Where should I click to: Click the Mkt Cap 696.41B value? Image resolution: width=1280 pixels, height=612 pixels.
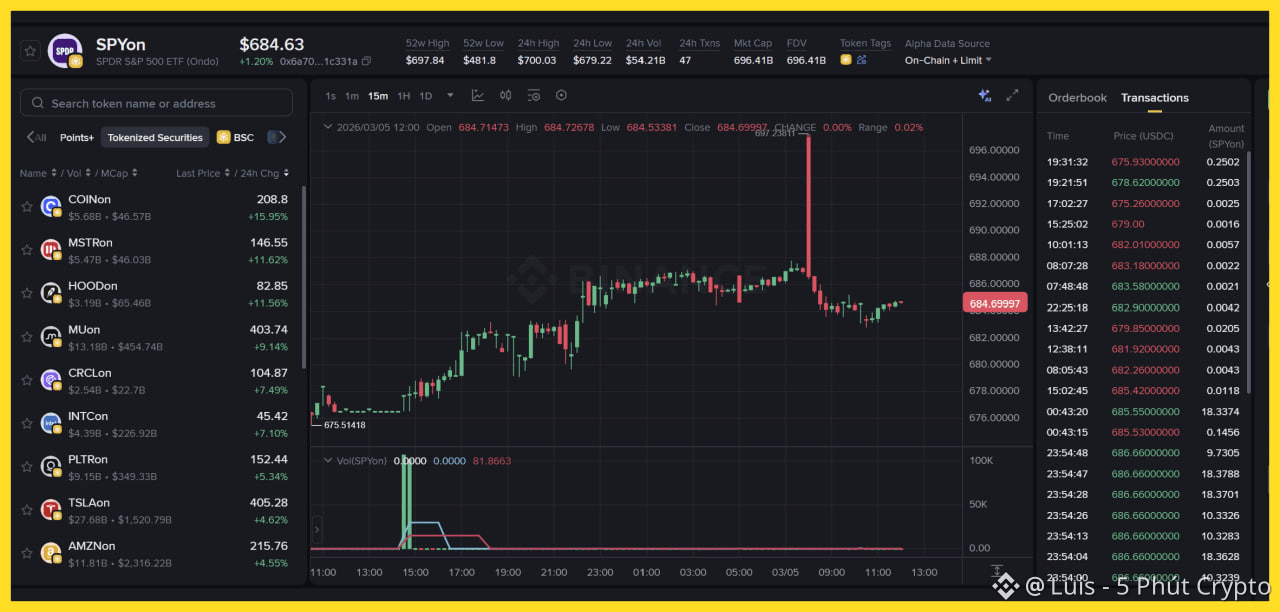coord(753,60)
